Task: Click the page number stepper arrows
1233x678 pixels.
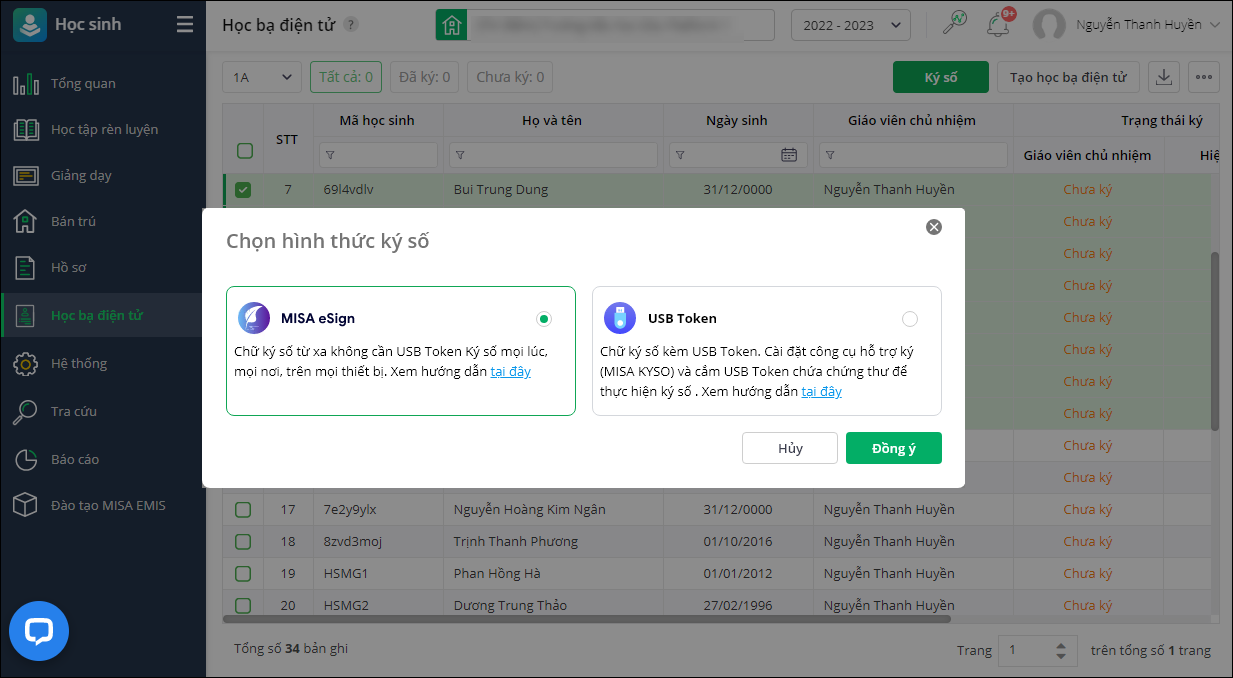Action: (x=1061, y=650)
